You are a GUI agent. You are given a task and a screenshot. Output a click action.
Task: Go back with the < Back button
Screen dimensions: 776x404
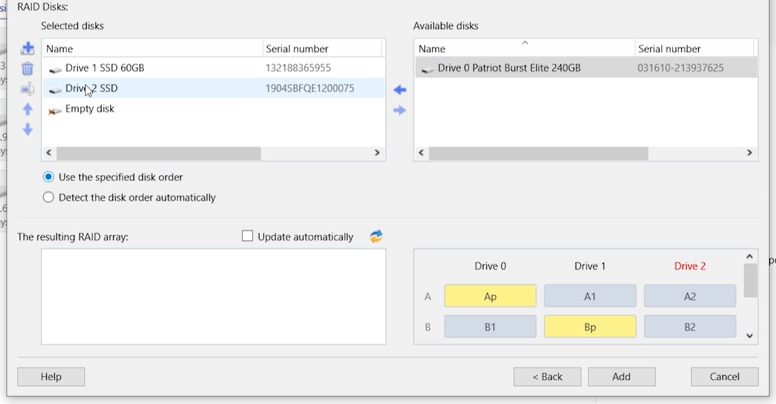click(547, 376)
